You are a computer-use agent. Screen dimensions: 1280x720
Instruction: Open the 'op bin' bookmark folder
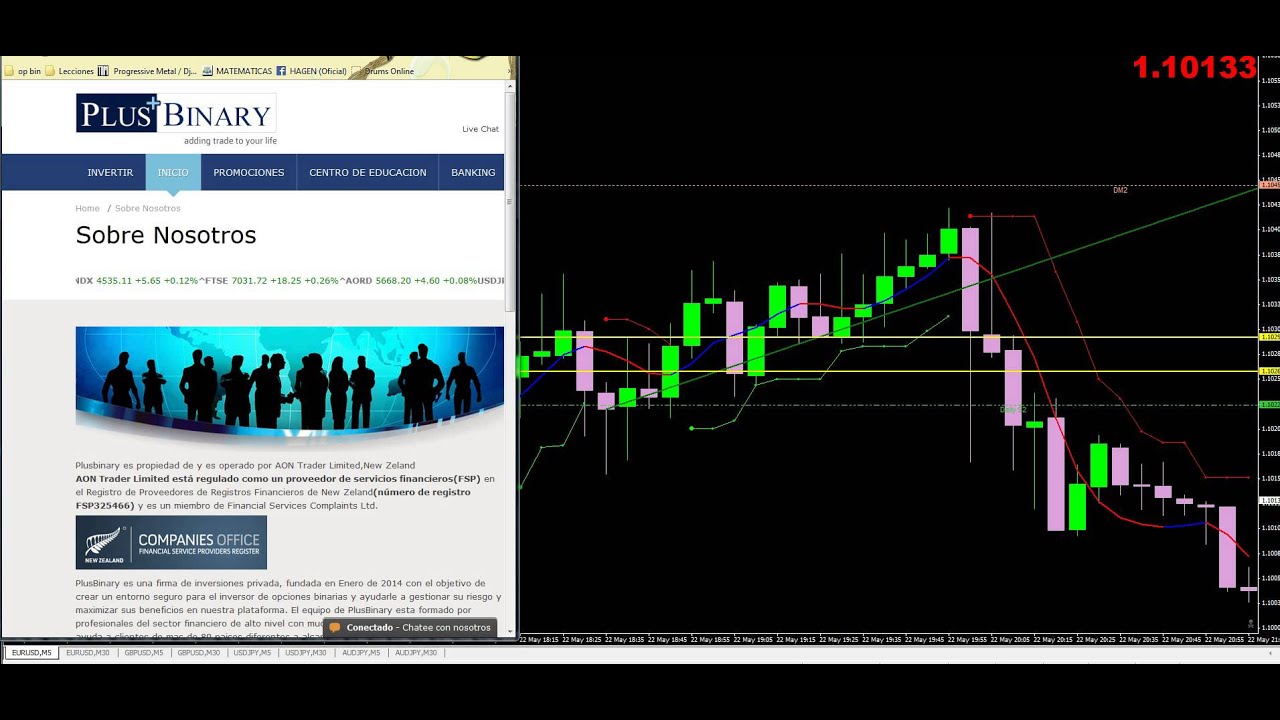pos(23,71)
